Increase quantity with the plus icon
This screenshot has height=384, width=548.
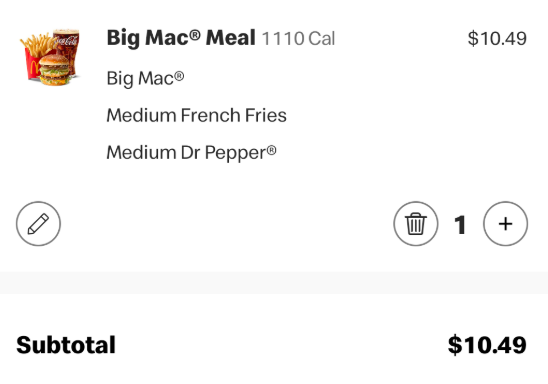505,224
